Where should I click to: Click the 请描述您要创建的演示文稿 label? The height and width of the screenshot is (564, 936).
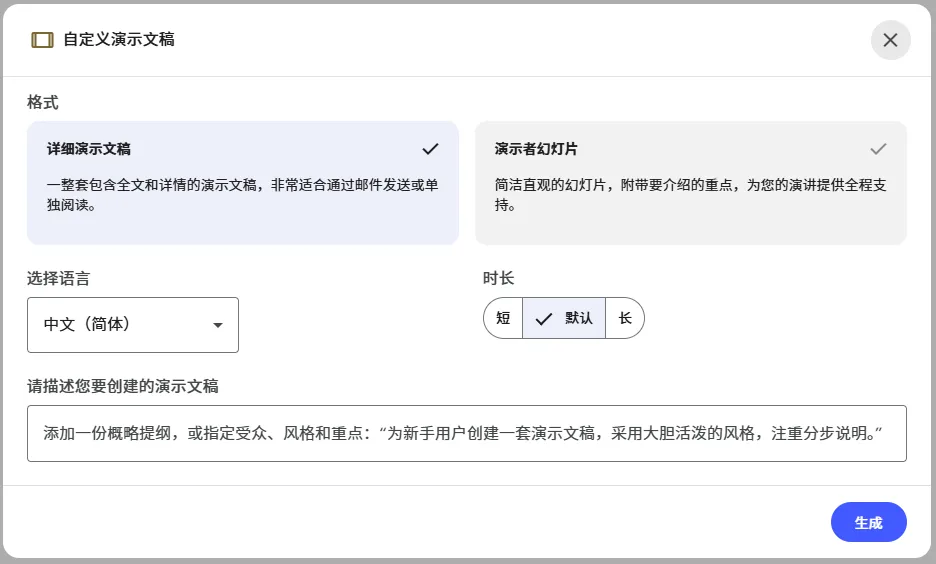[123, 386]
